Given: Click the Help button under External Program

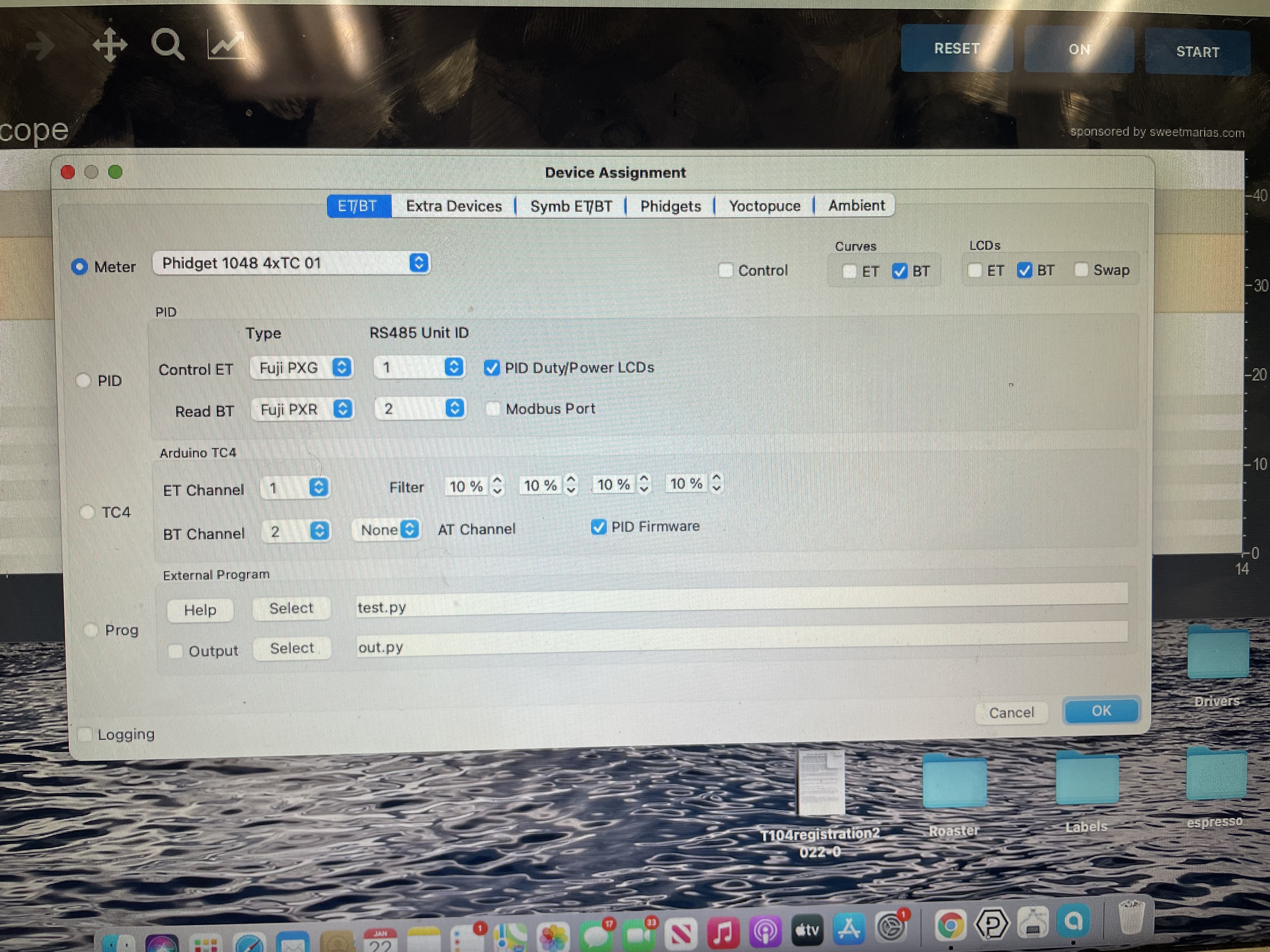Looking at the screenshot, I should pyautogui.click(x=200, y=610).
